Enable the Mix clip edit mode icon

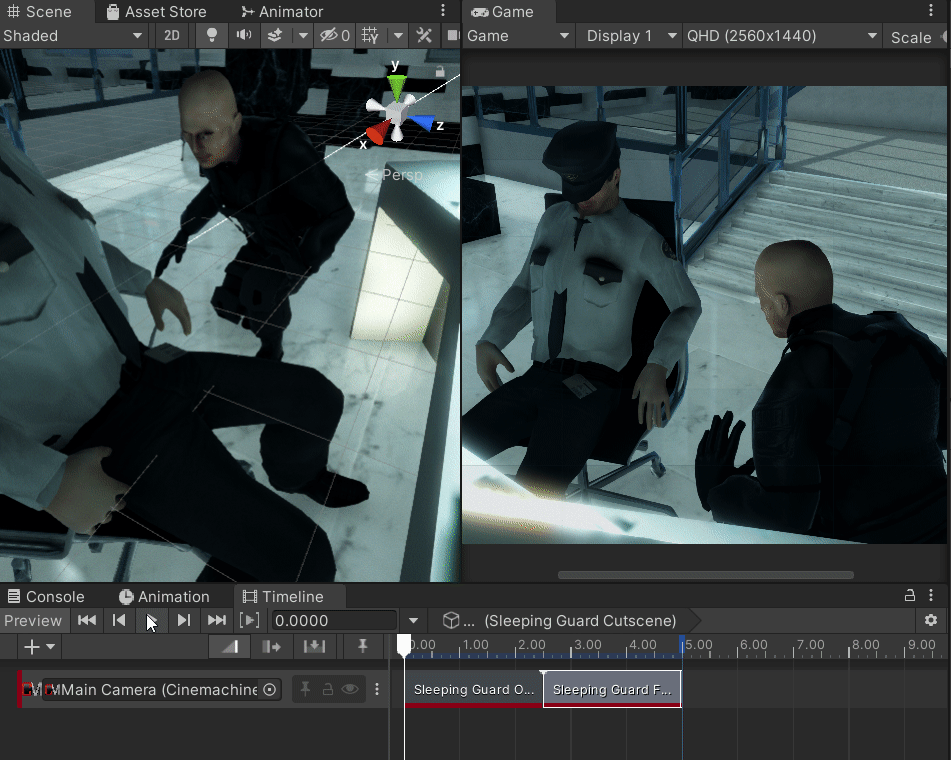coord(229,647)
